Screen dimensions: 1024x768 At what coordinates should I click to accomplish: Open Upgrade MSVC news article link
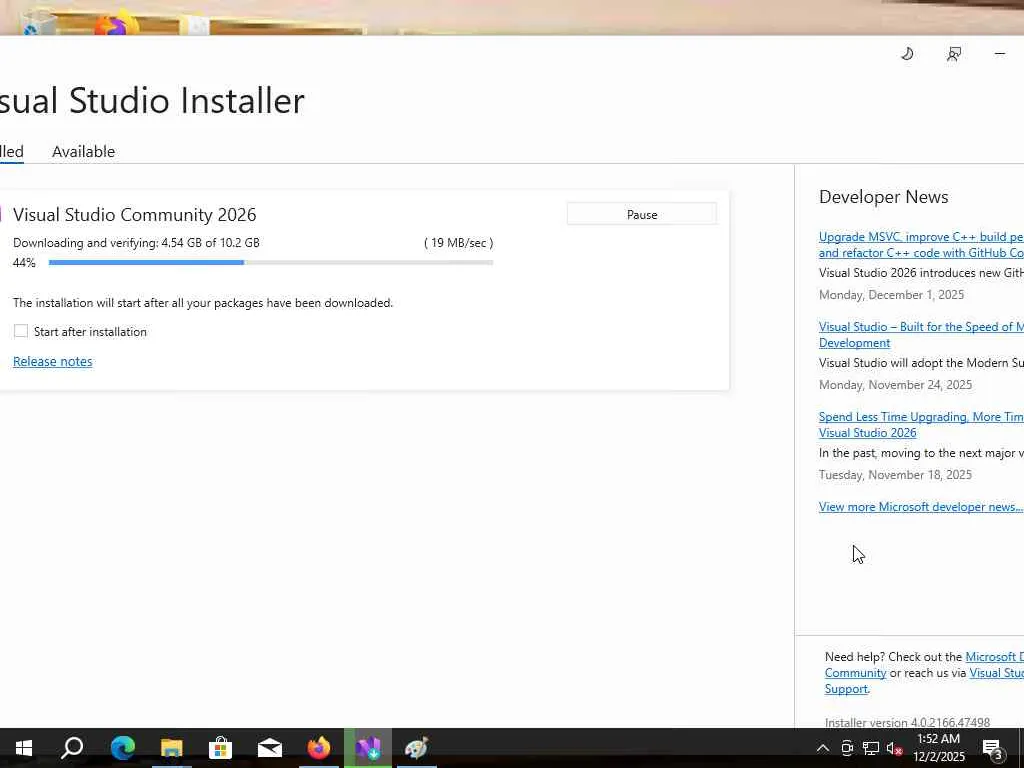tap(921, 245)
